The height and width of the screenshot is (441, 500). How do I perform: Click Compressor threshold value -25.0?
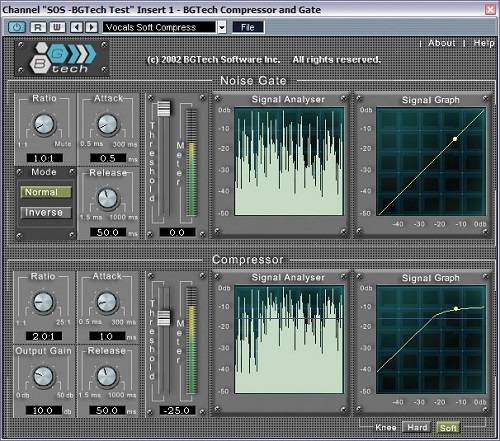click(177, 410)
